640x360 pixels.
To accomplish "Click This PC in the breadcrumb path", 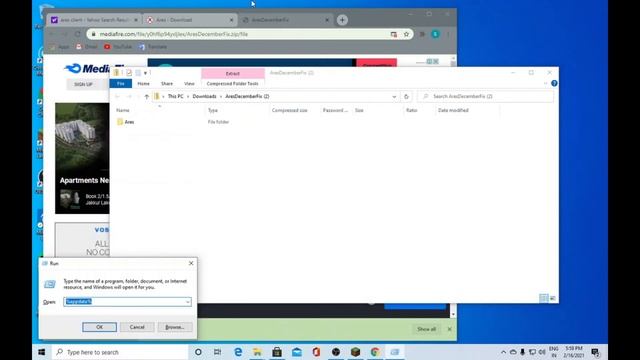I will [176, 96].
